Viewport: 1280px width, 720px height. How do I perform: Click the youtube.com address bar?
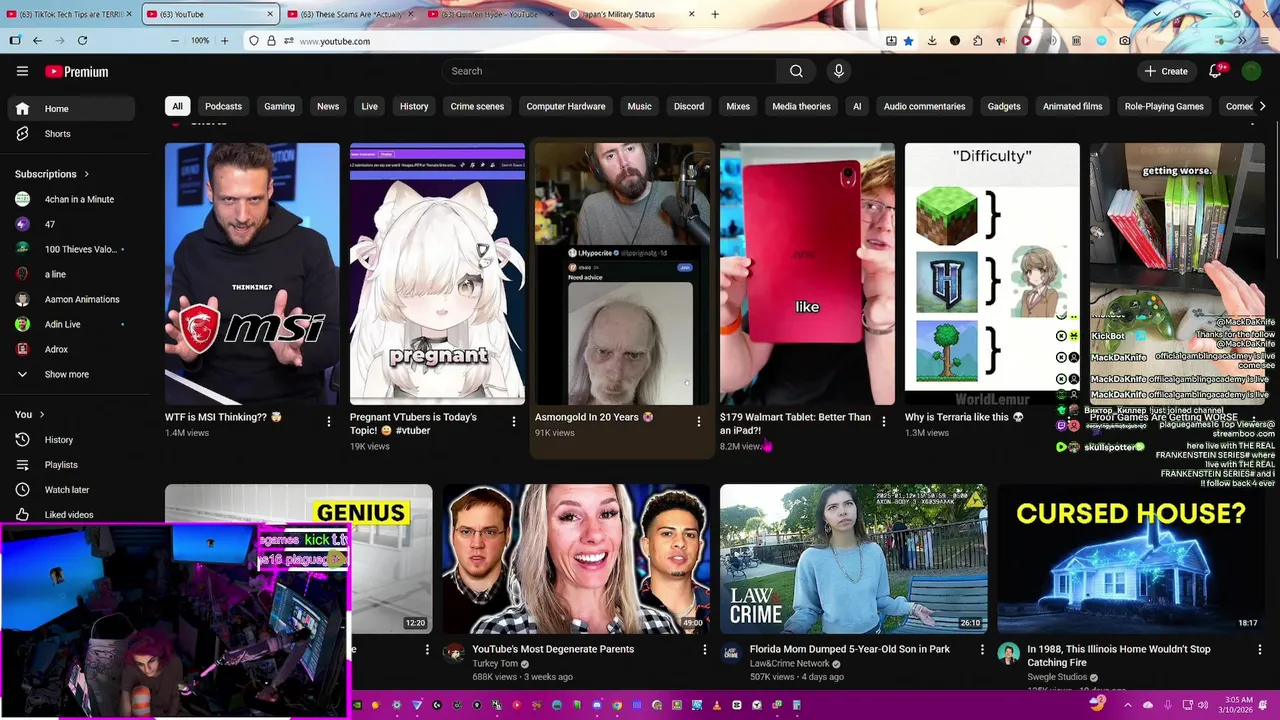pyautogui.click(x=580, y=41)
